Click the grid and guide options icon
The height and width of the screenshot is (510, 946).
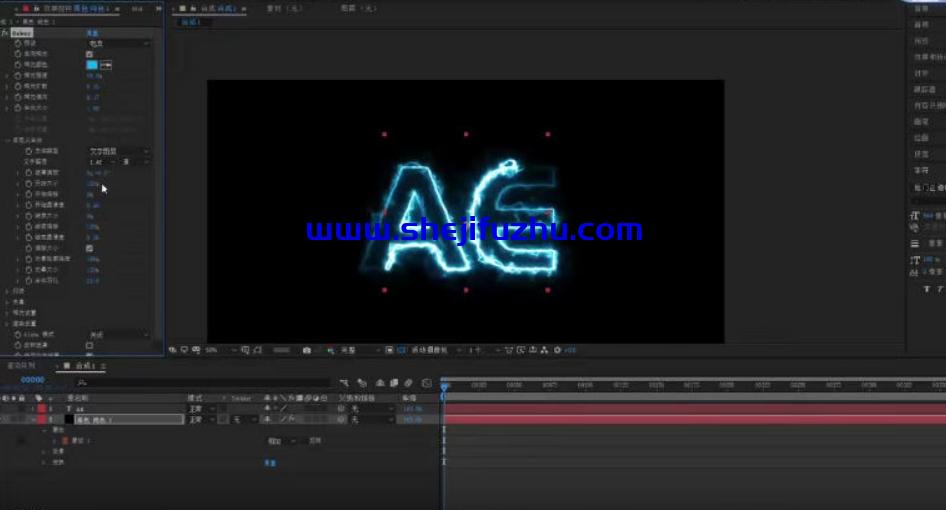pyautogui.click(x=245, y=350)
